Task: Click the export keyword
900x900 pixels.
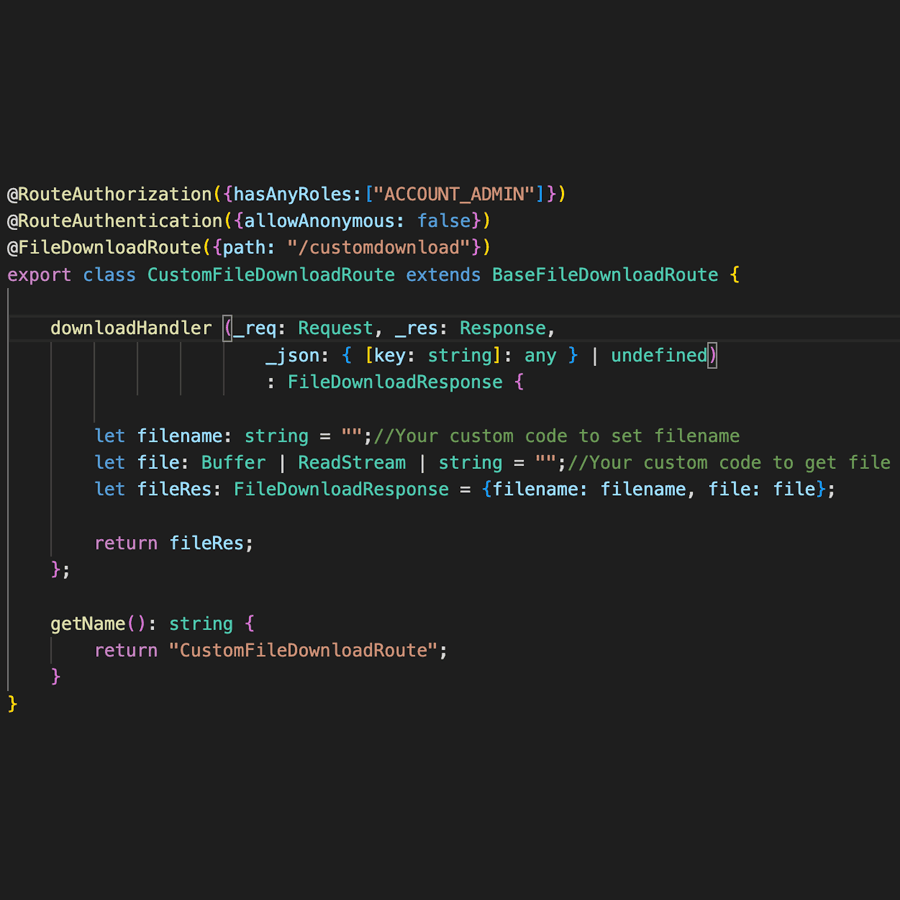Action: (39, 274)
